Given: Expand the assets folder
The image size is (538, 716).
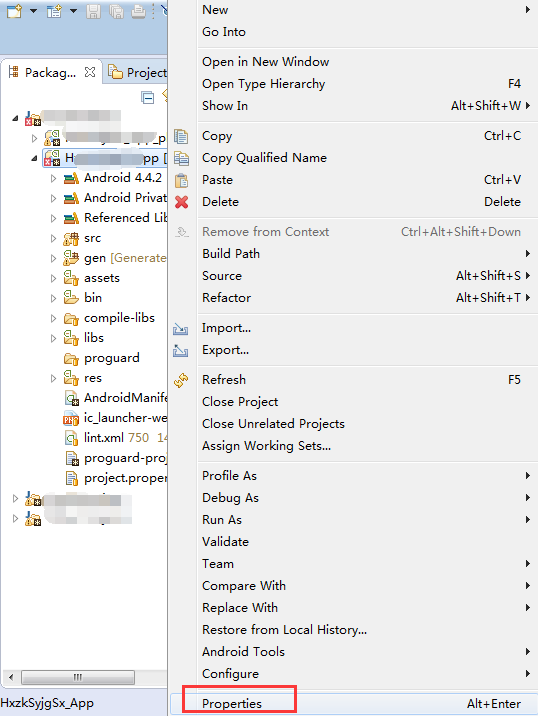Looking at the screenshot, I should point(53,278).
